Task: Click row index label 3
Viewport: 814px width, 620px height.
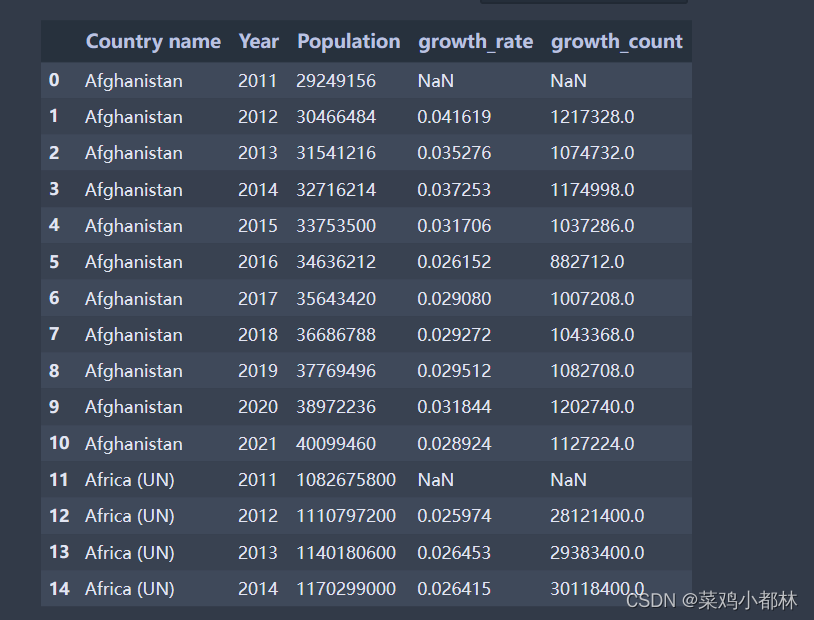Action: coord(54,189)
